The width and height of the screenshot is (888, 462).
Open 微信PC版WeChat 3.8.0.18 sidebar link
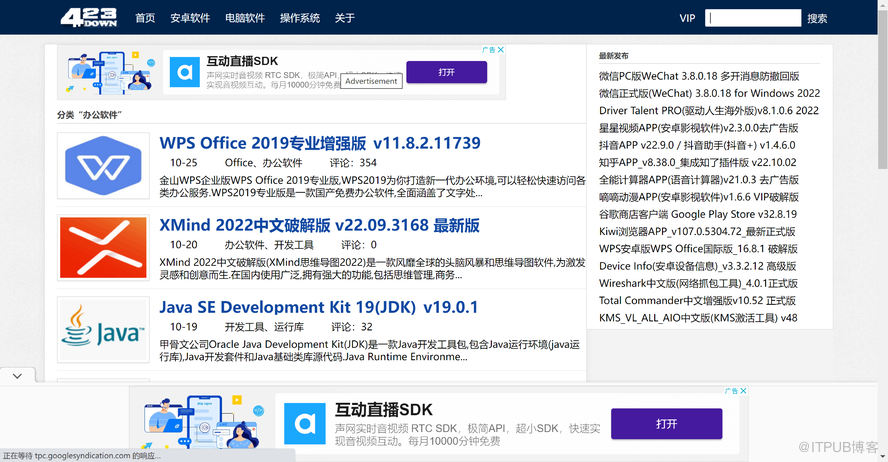699,76
